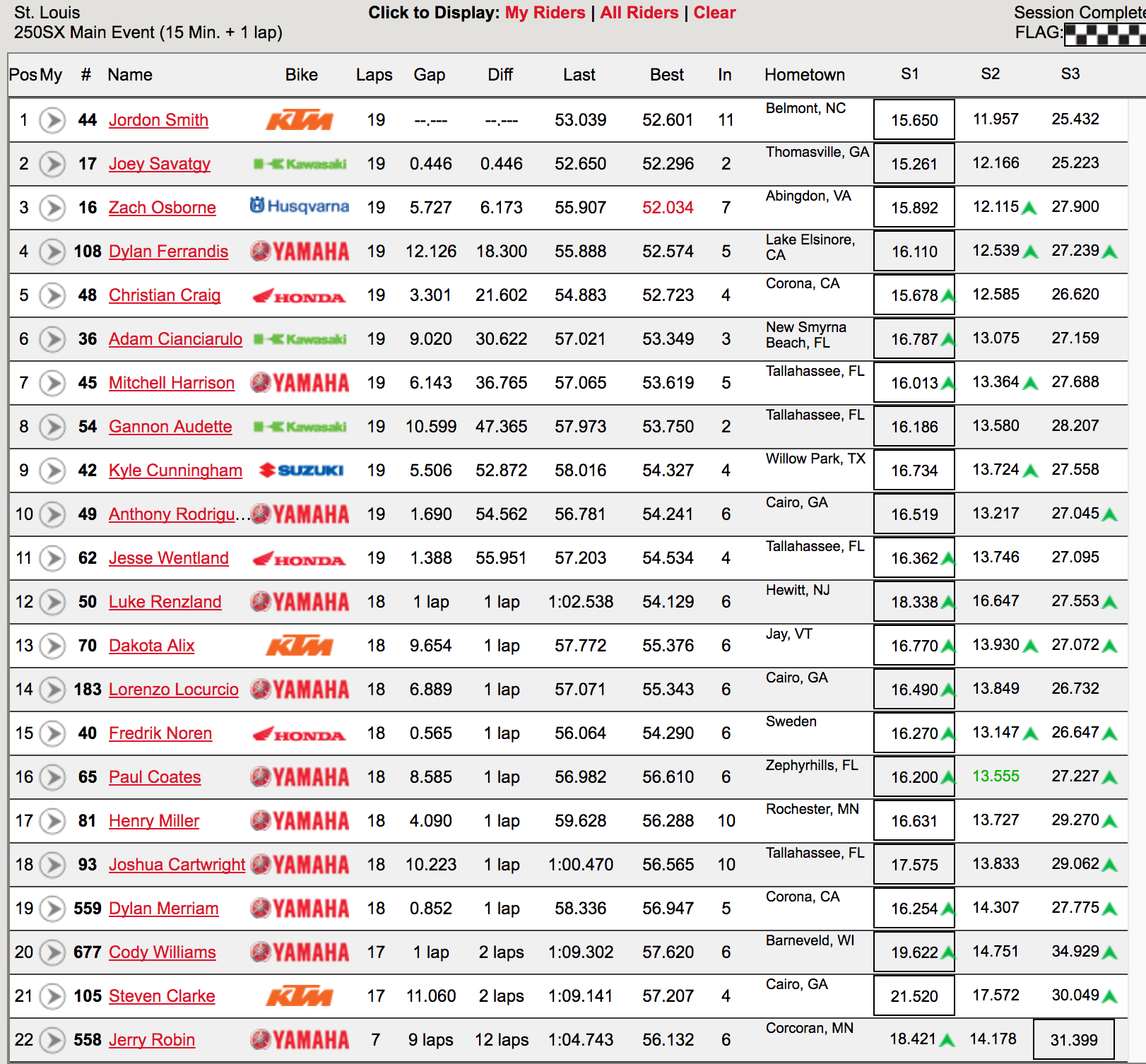The height and width of the screenshot is (1064, 1146).
Task: Click the My Rider arrow icon for Dakota Alix
Action: (52, 646)
